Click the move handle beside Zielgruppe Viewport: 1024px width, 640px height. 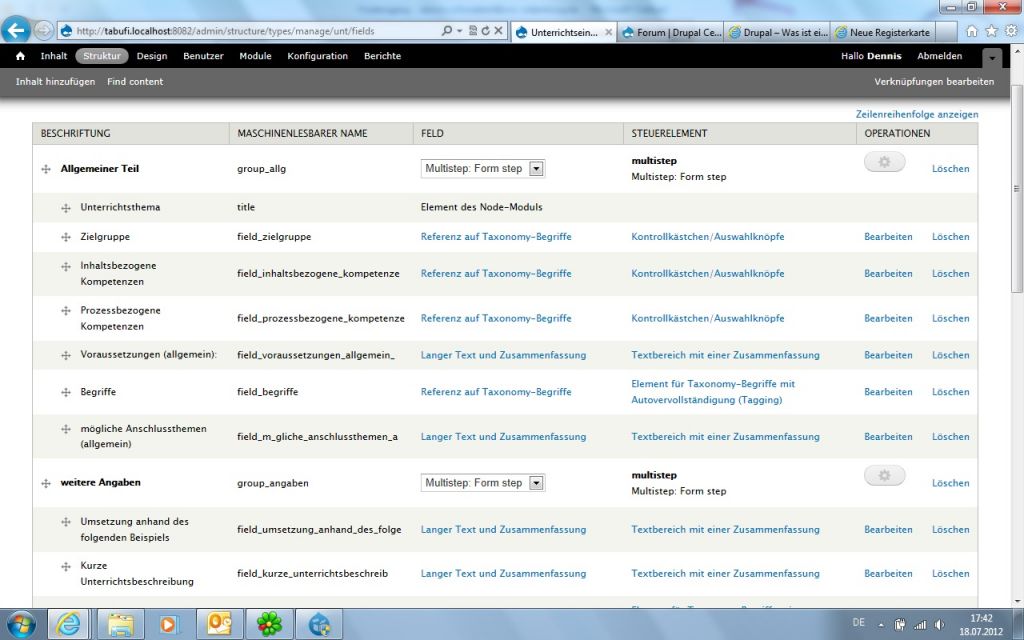[x=66, y=237]
